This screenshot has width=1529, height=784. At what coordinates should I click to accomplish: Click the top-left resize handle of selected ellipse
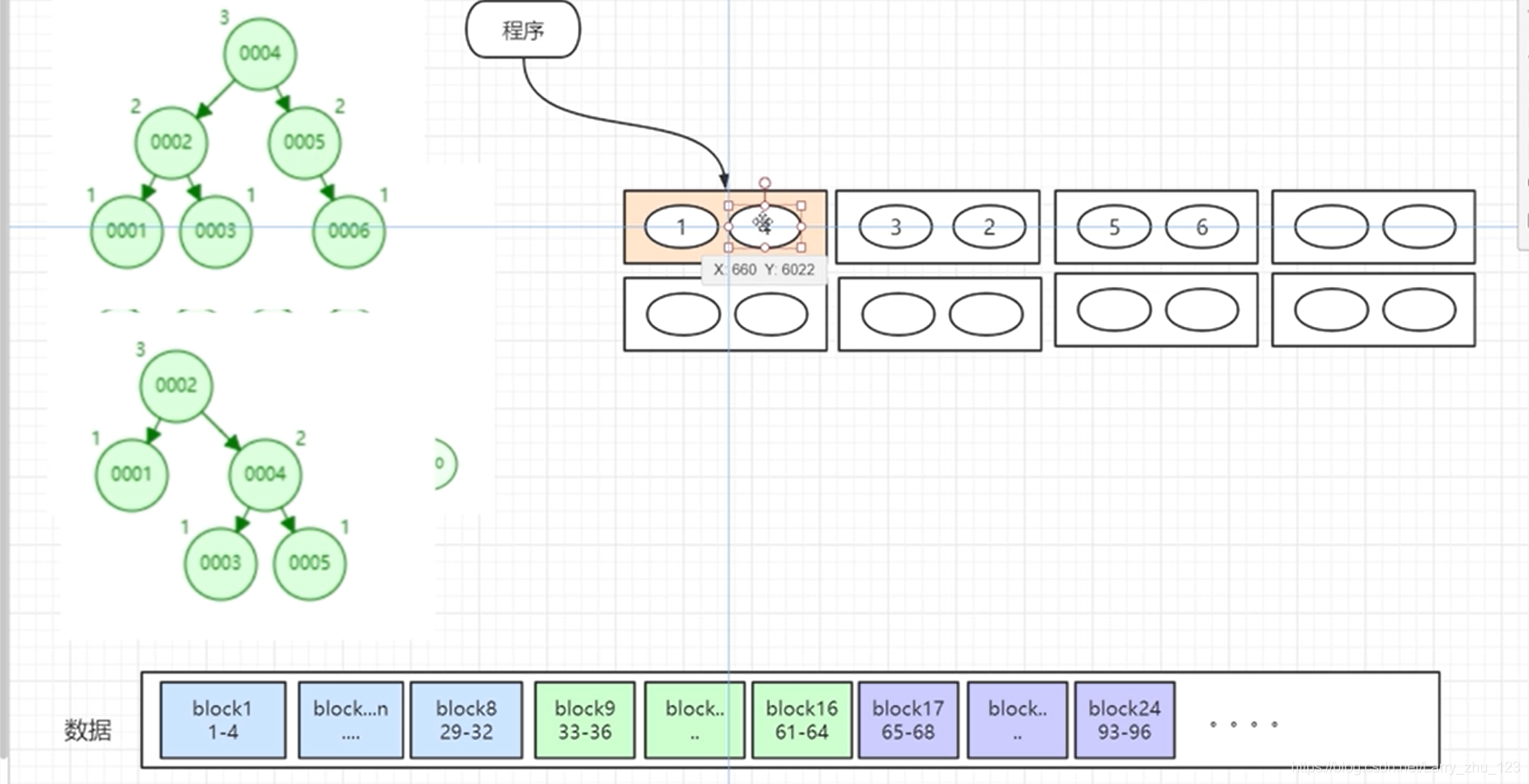[x=728, y=206]
